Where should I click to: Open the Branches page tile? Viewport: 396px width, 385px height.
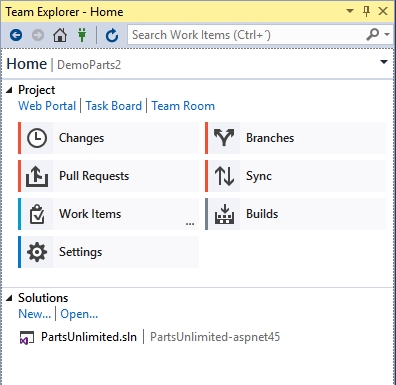(x=296, y=138)
